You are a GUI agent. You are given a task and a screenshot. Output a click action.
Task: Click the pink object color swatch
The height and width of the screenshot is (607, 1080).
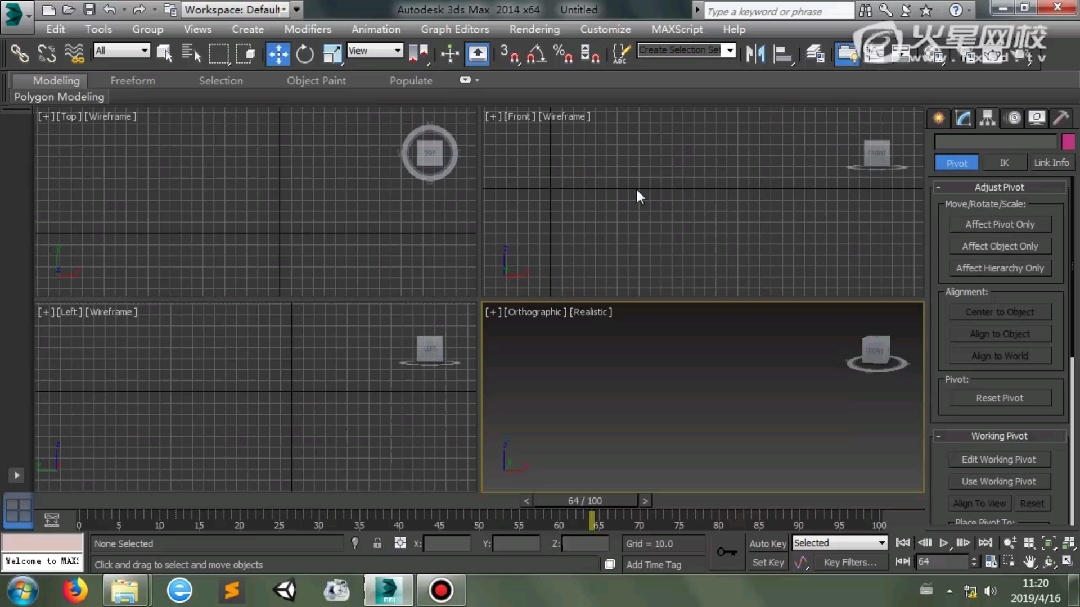[1068, 142]
